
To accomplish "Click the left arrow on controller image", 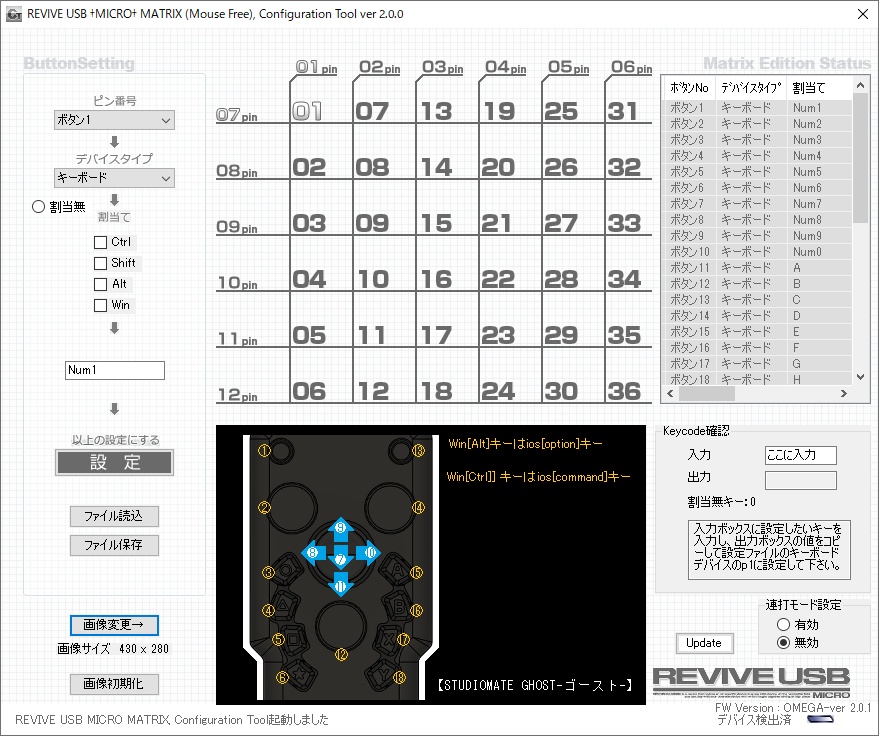I will 314,552.
